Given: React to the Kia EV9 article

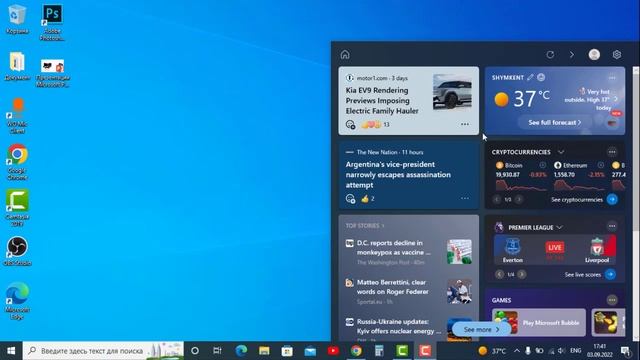Looking at the screenshot, I should (x=350, y=124).
